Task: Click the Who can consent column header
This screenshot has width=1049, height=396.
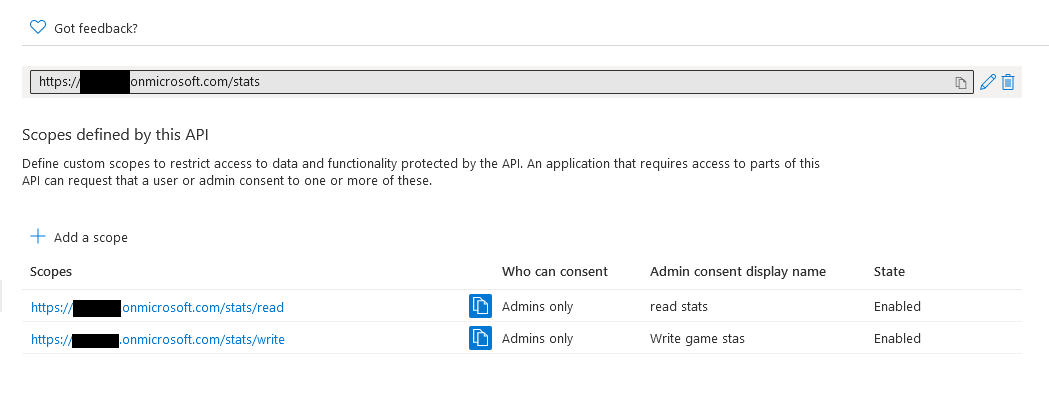Action: (555, 272)
